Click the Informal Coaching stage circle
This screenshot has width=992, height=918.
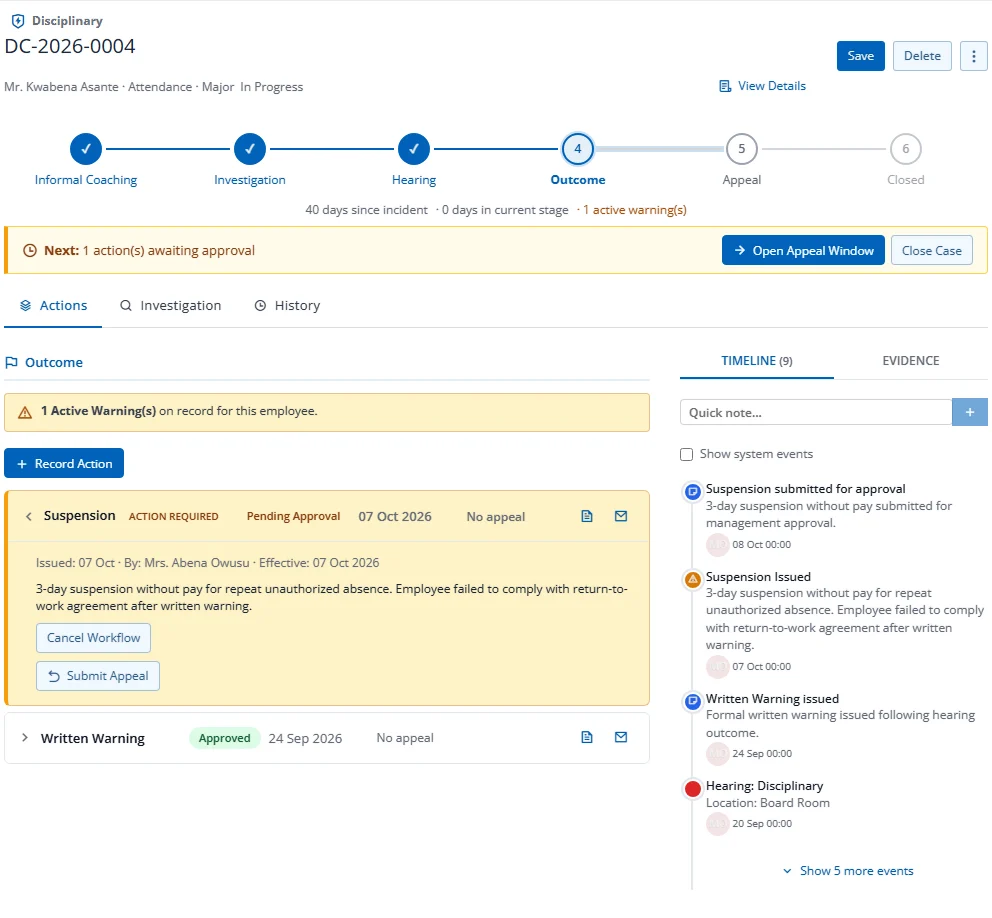86,149
